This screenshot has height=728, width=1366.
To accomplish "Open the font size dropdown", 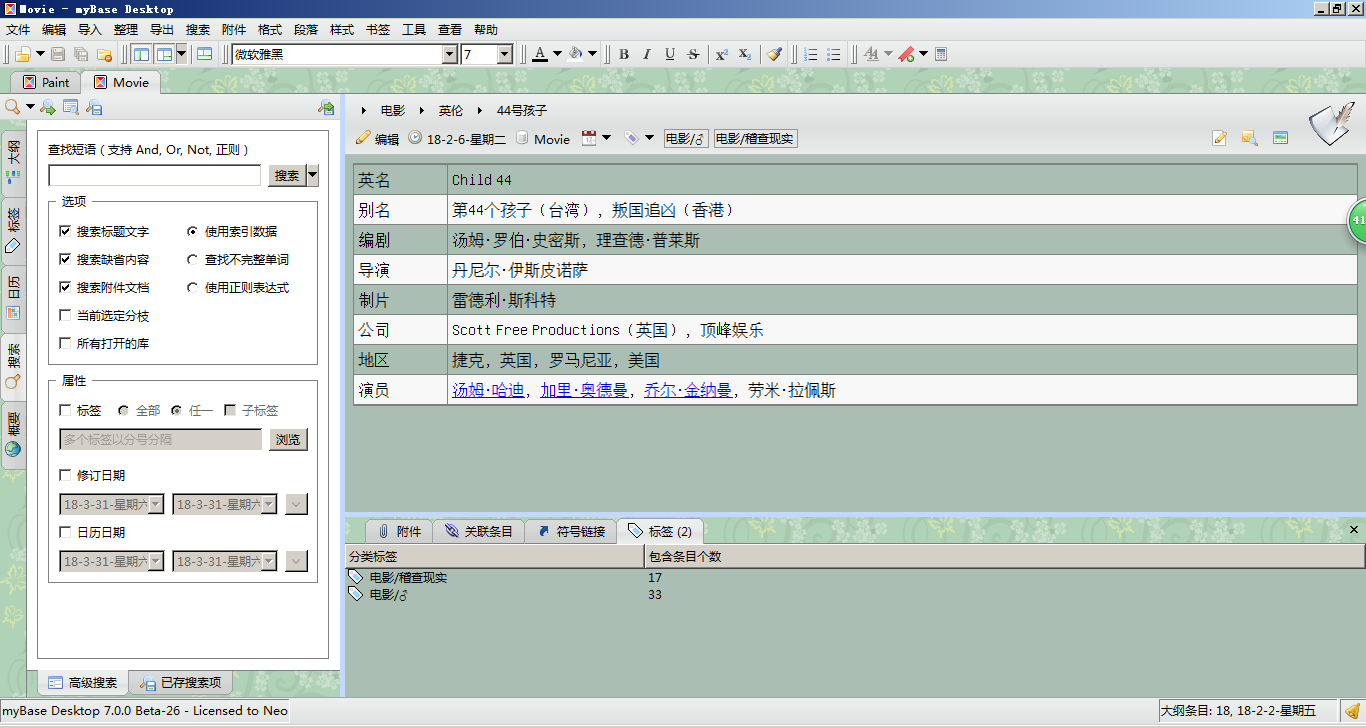I will (504, 54).
